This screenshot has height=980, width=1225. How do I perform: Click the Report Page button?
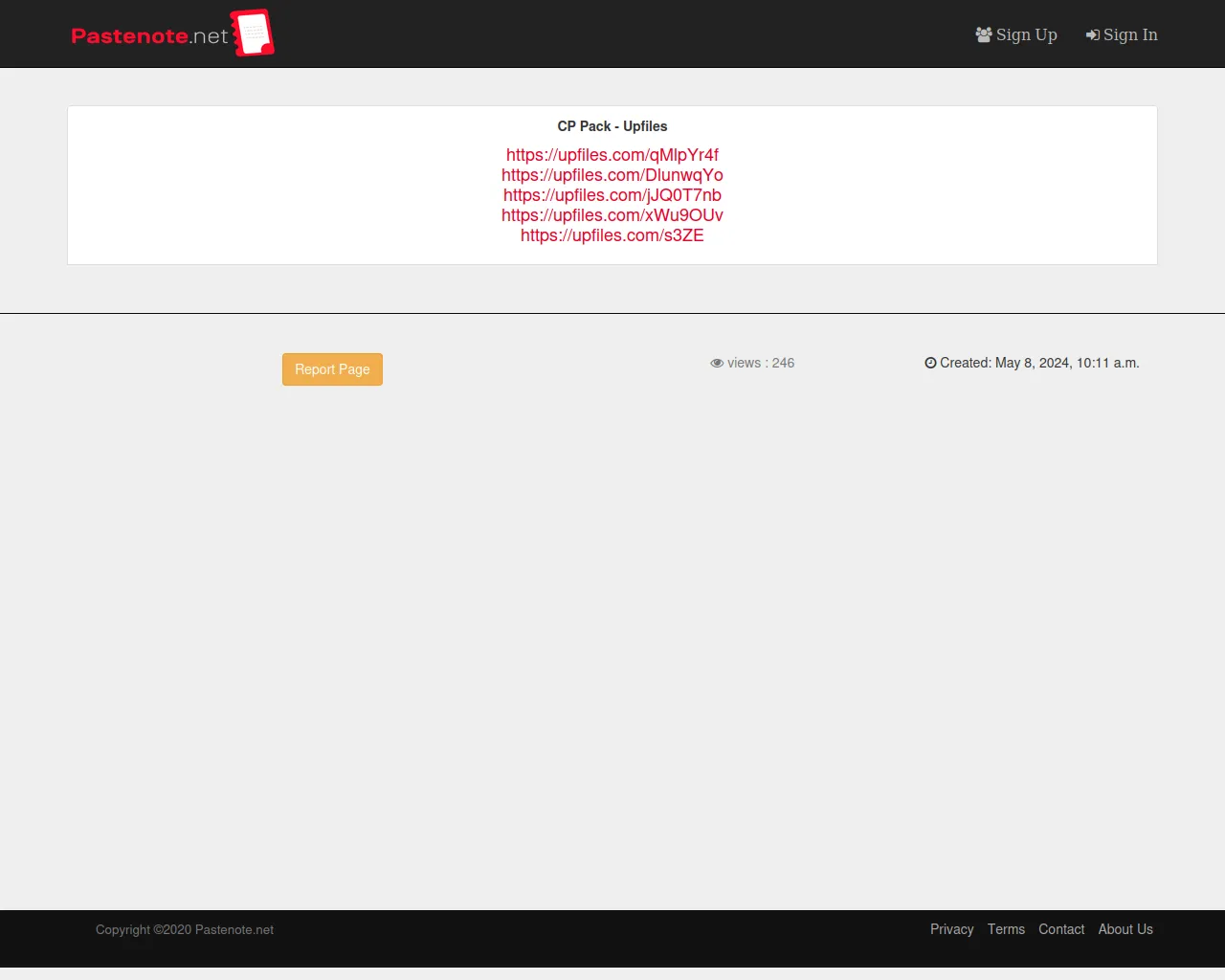(x=332, y=369)
